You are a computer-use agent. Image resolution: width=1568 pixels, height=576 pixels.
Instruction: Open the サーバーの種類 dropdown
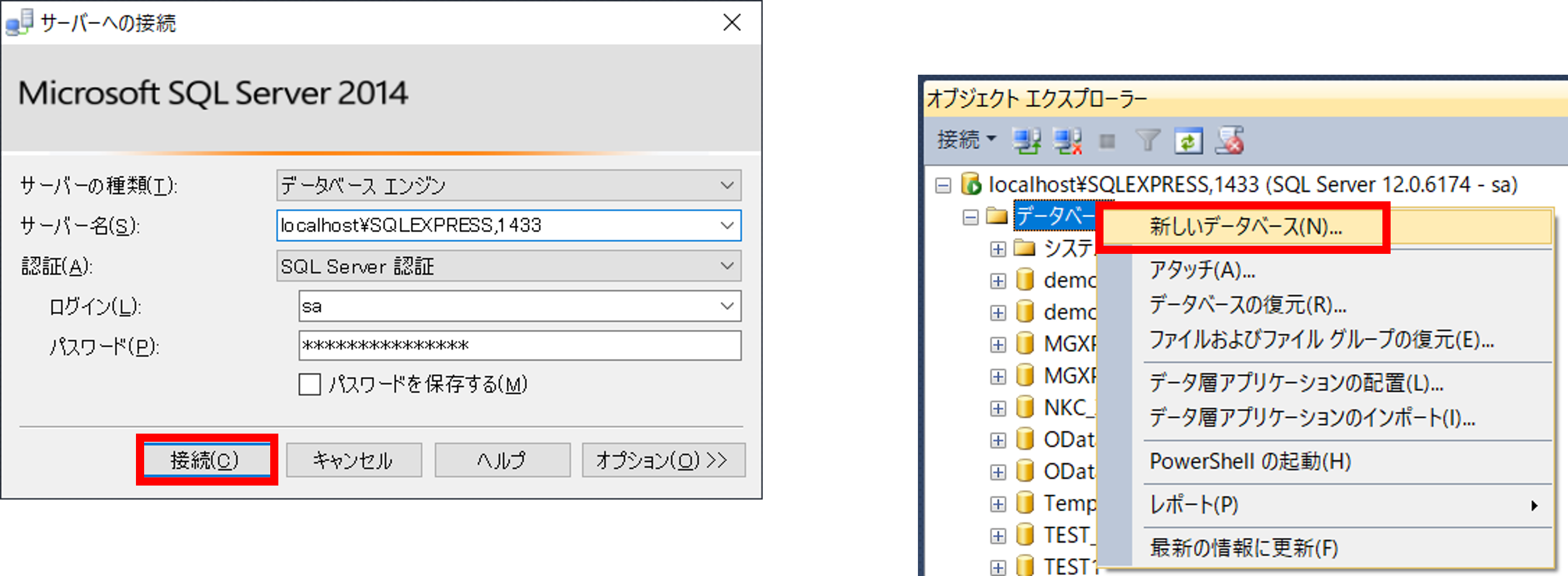[727, 186]
